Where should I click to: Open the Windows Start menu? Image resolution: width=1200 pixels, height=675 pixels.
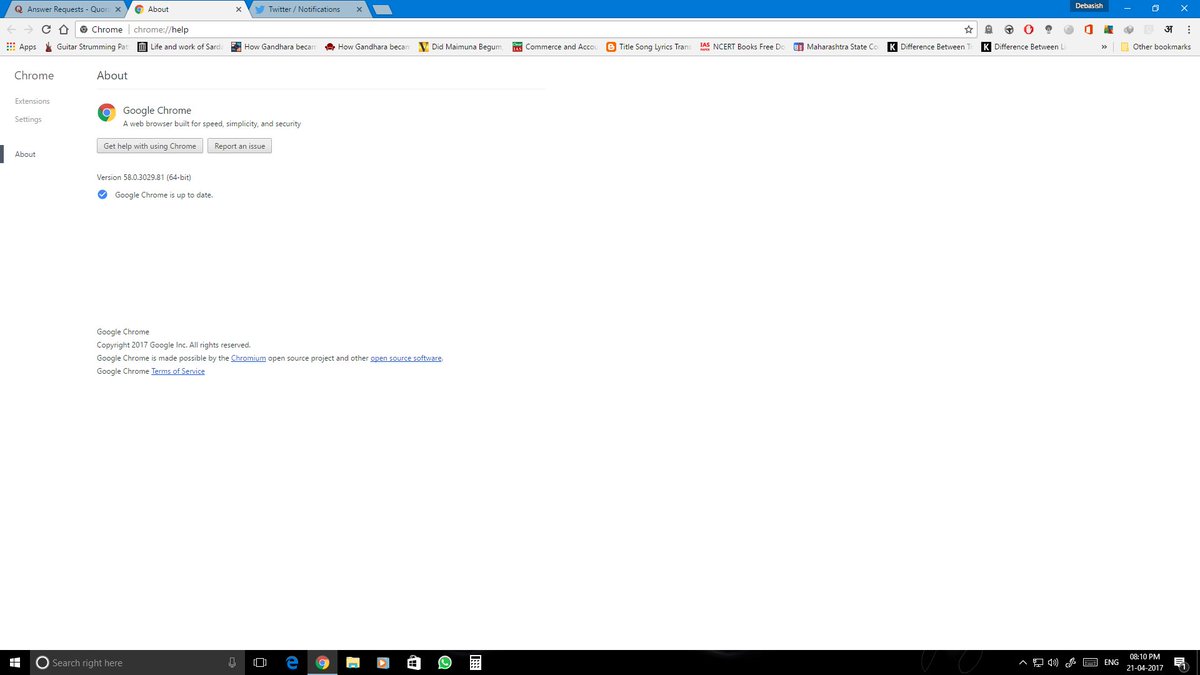(14, 662)
